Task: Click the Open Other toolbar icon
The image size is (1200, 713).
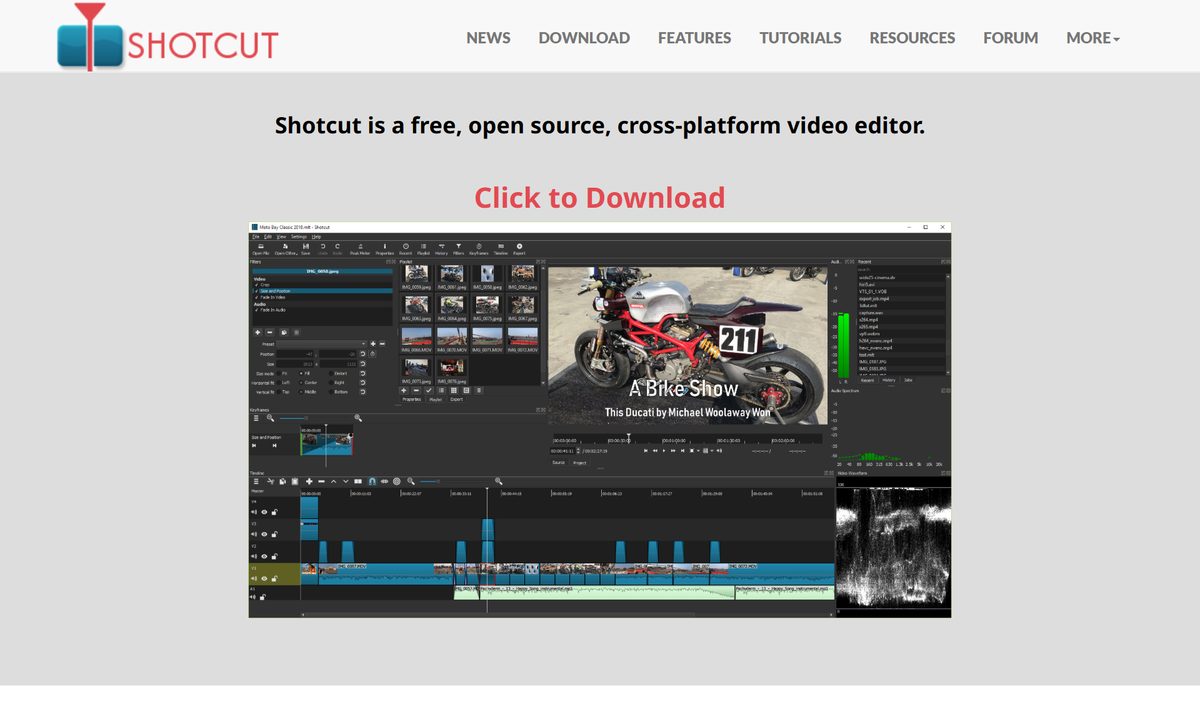Action: 285,246
